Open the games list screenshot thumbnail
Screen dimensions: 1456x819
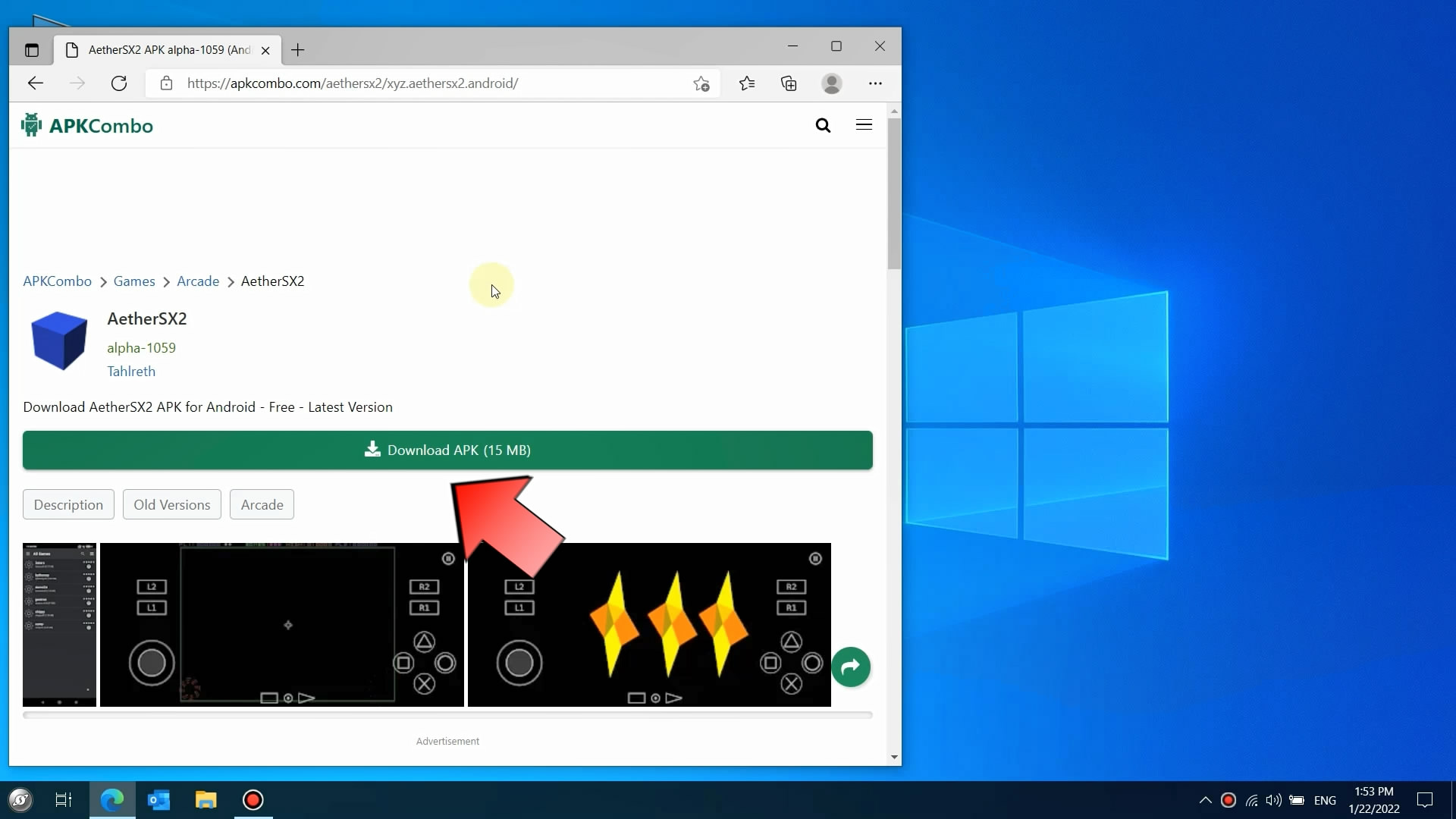coord(59,625)
